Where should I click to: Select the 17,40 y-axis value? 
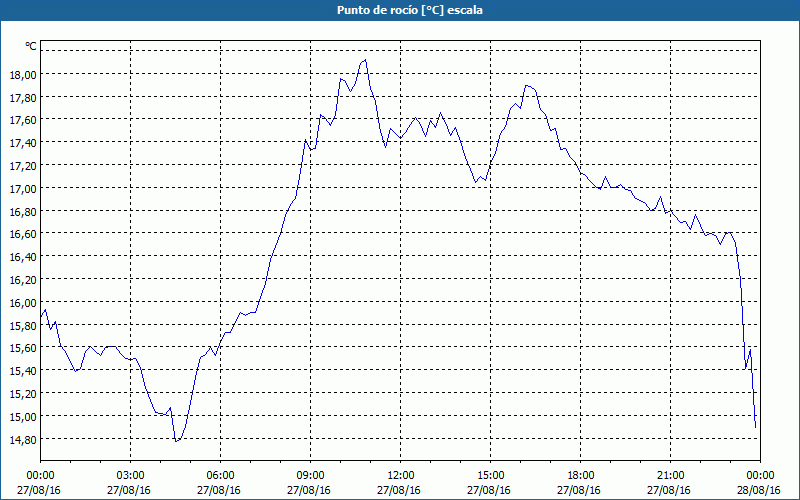[x=23, y=143]
